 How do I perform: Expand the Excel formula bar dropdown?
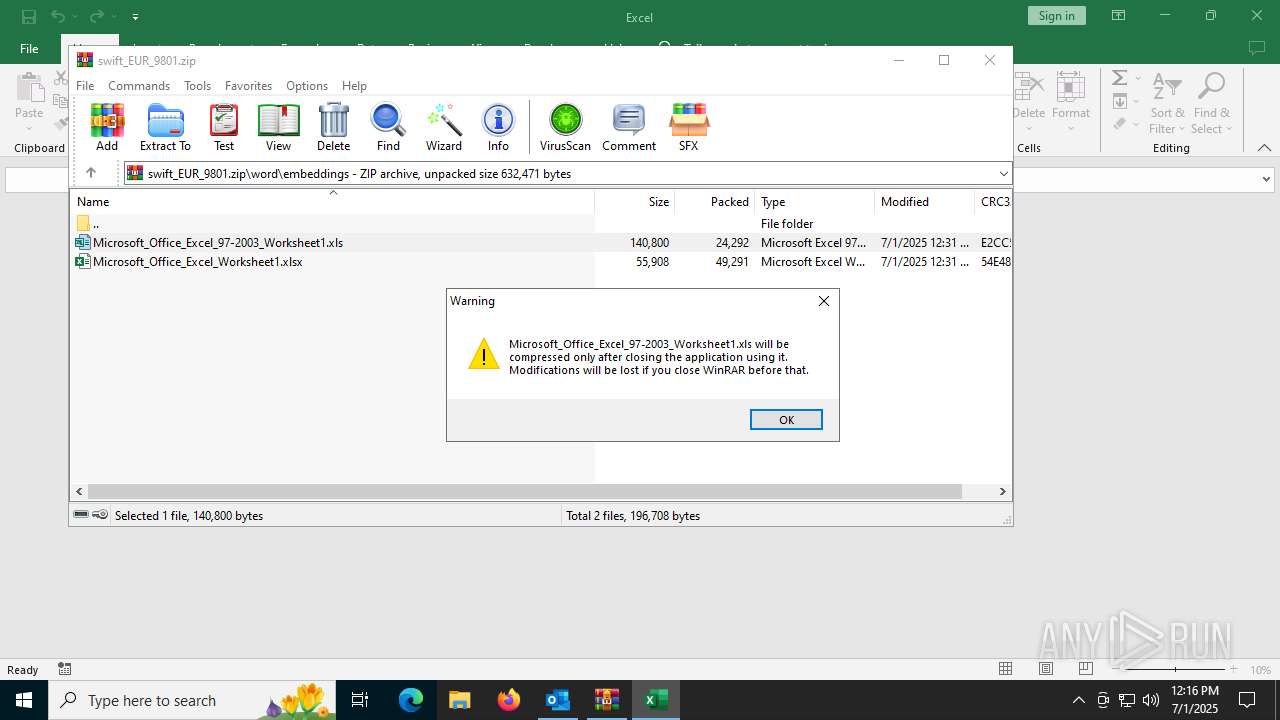(1266, 180)
